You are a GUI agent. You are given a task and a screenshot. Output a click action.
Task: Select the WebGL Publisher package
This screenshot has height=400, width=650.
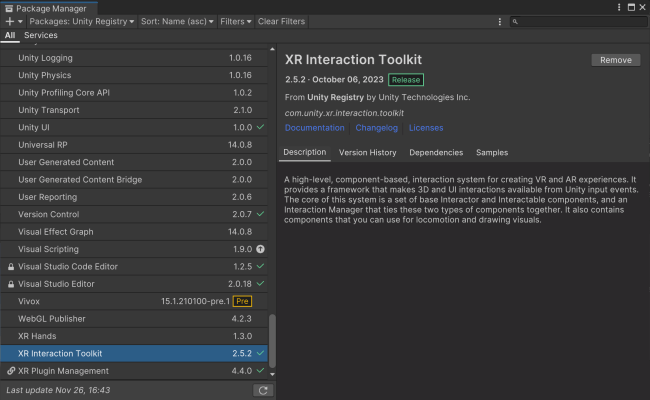pyautogui.click(x=134, y=319)
